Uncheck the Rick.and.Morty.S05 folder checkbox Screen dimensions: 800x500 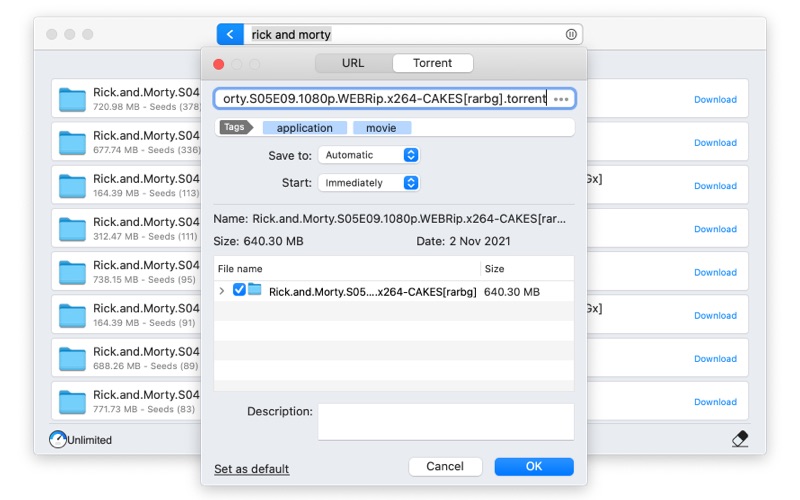click(x=239, y=290)
